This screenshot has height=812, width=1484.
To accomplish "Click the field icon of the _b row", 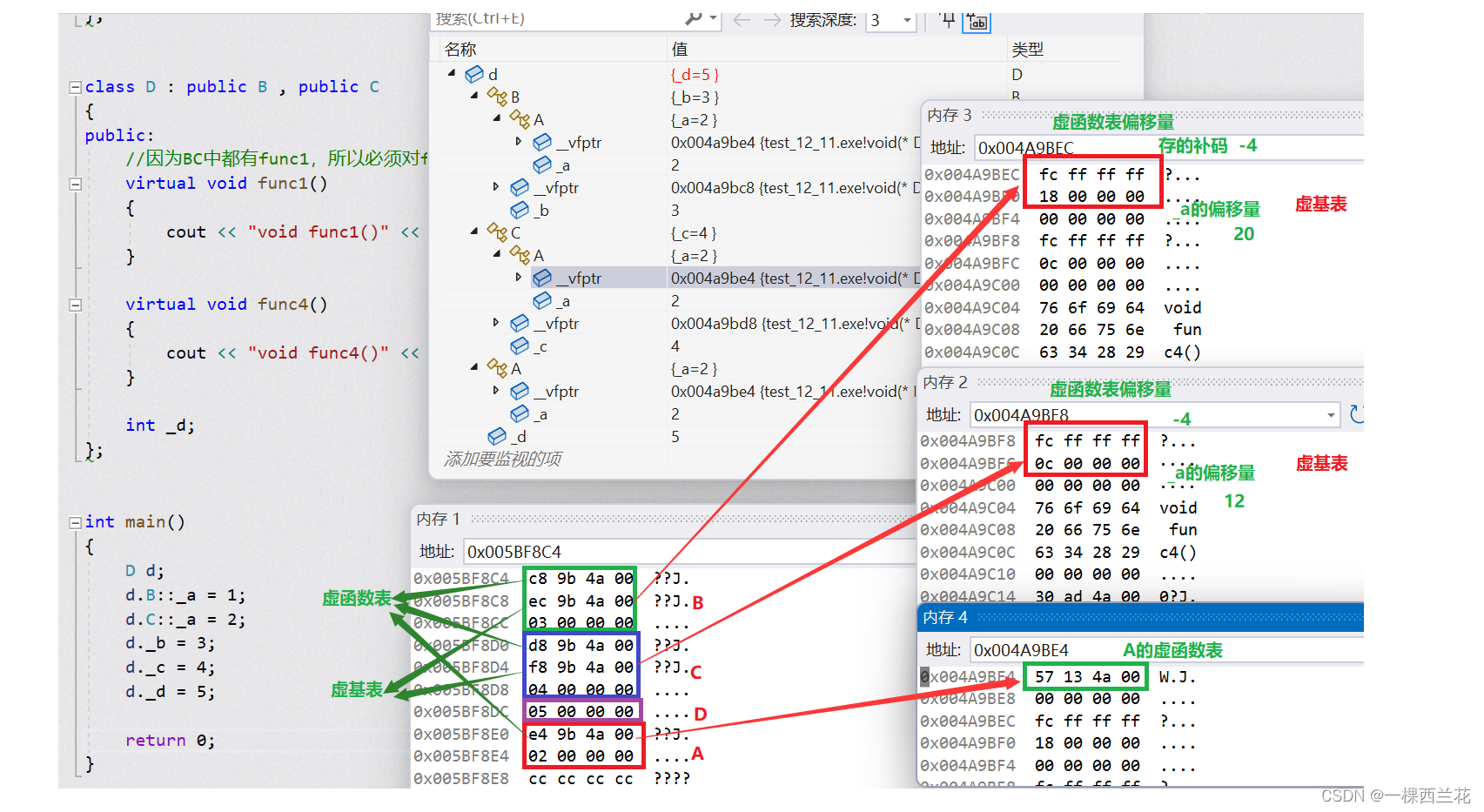I will [x=520, y=210].
